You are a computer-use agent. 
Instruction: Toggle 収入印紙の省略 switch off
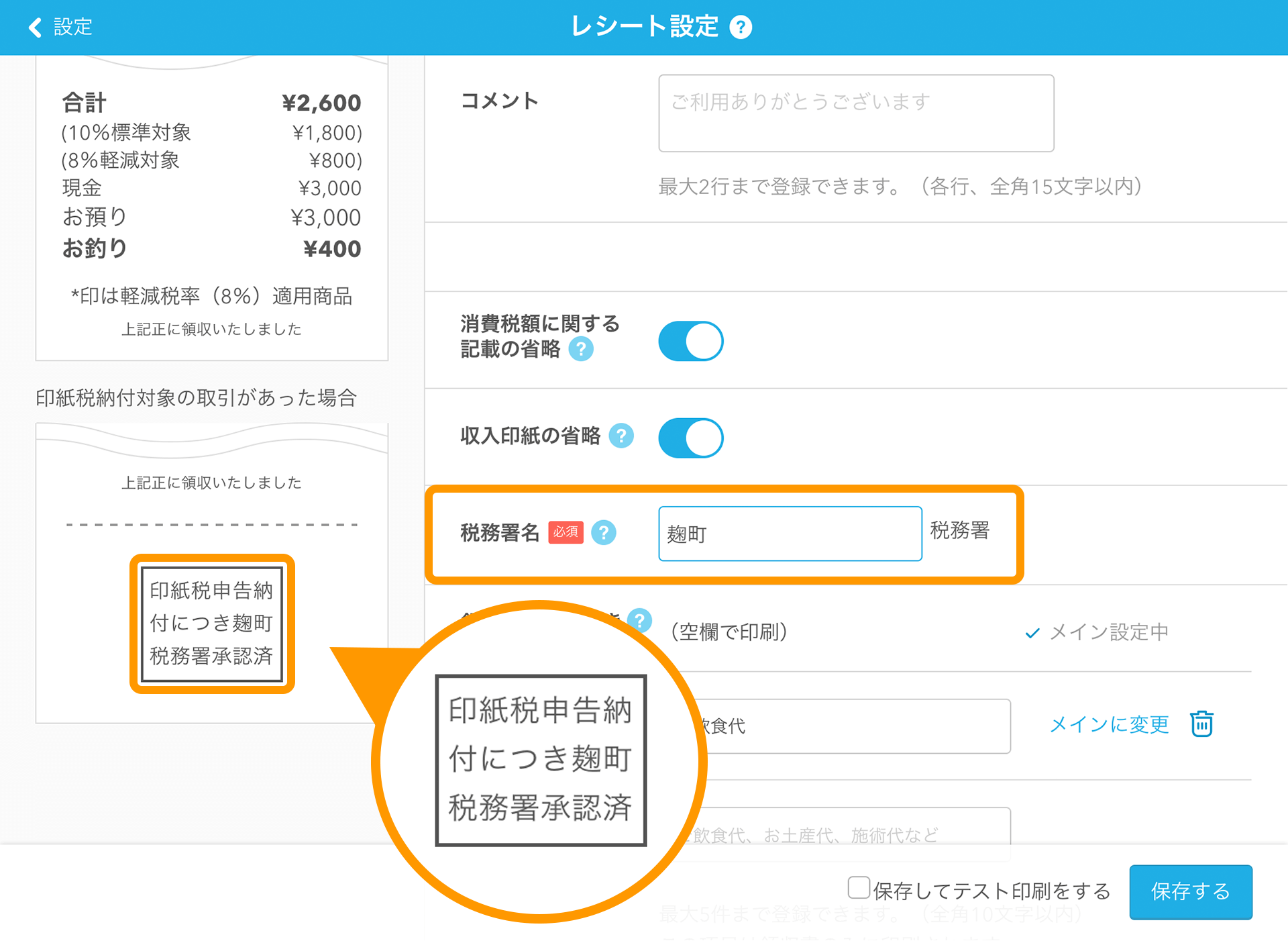(690, 438)
